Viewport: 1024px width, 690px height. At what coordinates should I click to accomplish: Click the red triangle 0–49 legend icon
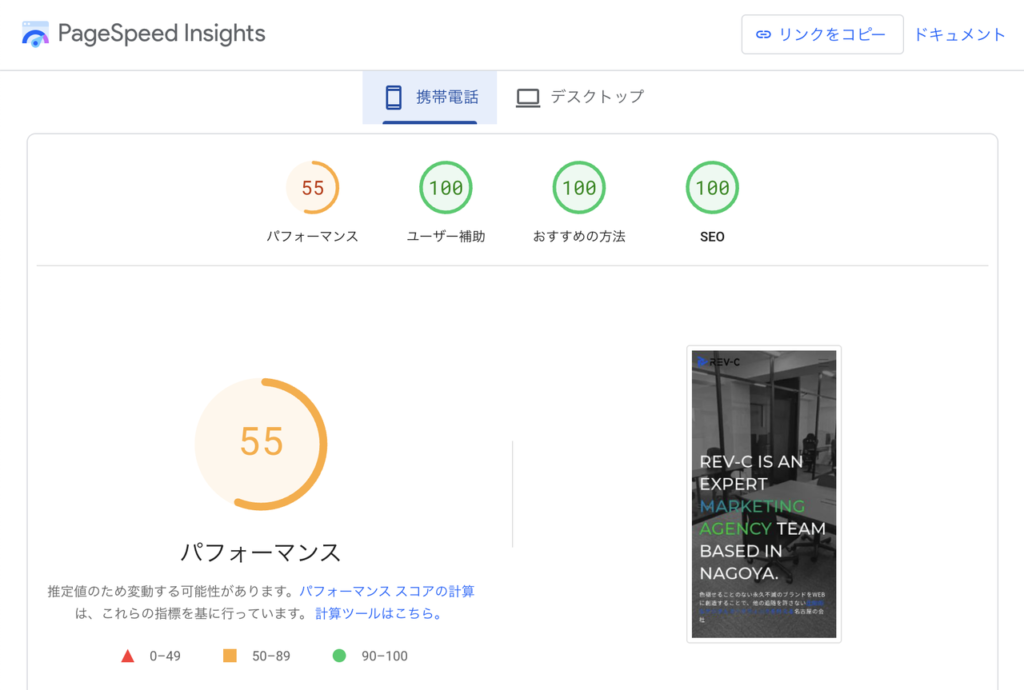[127, 656]
